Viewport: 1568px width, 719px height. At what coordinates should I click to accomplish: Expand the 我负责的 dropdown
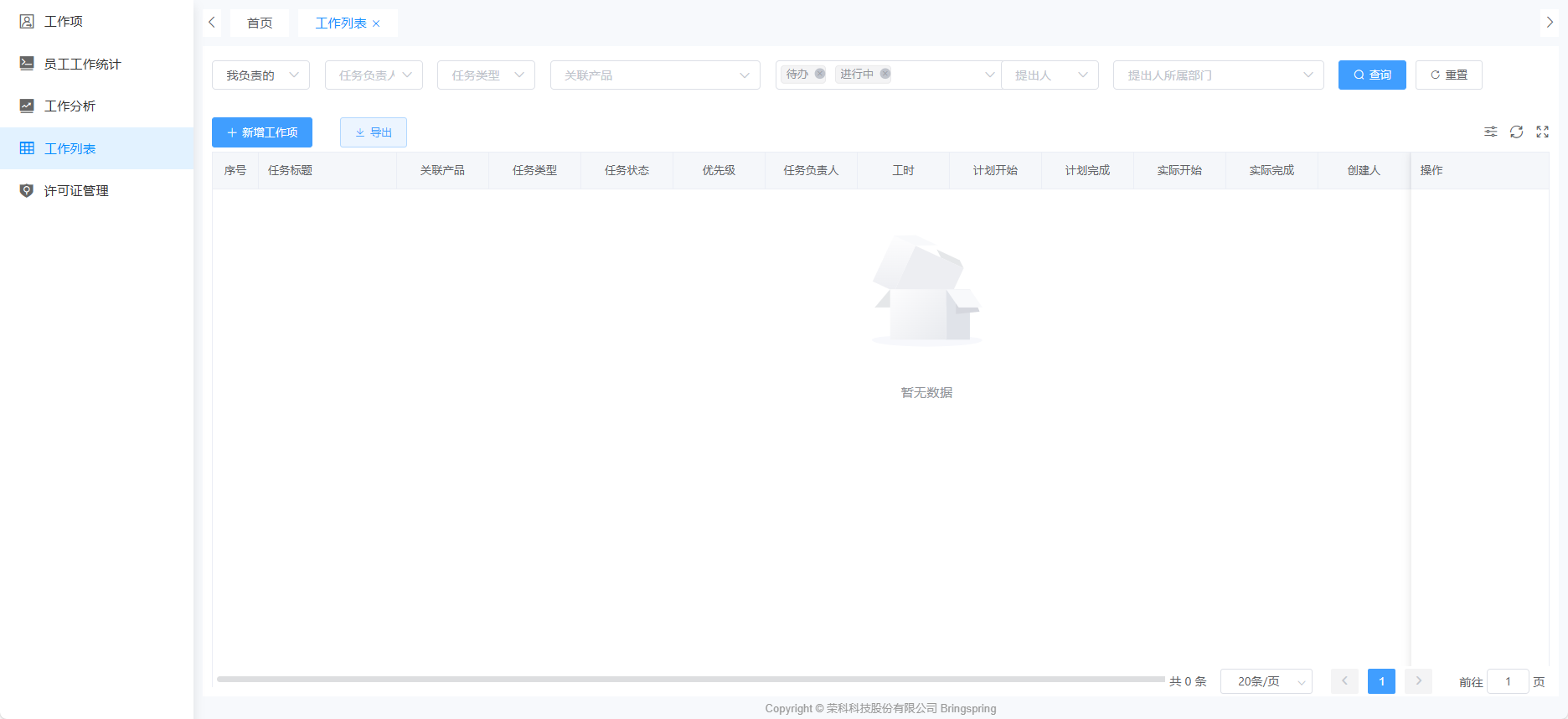coord(260,75)
